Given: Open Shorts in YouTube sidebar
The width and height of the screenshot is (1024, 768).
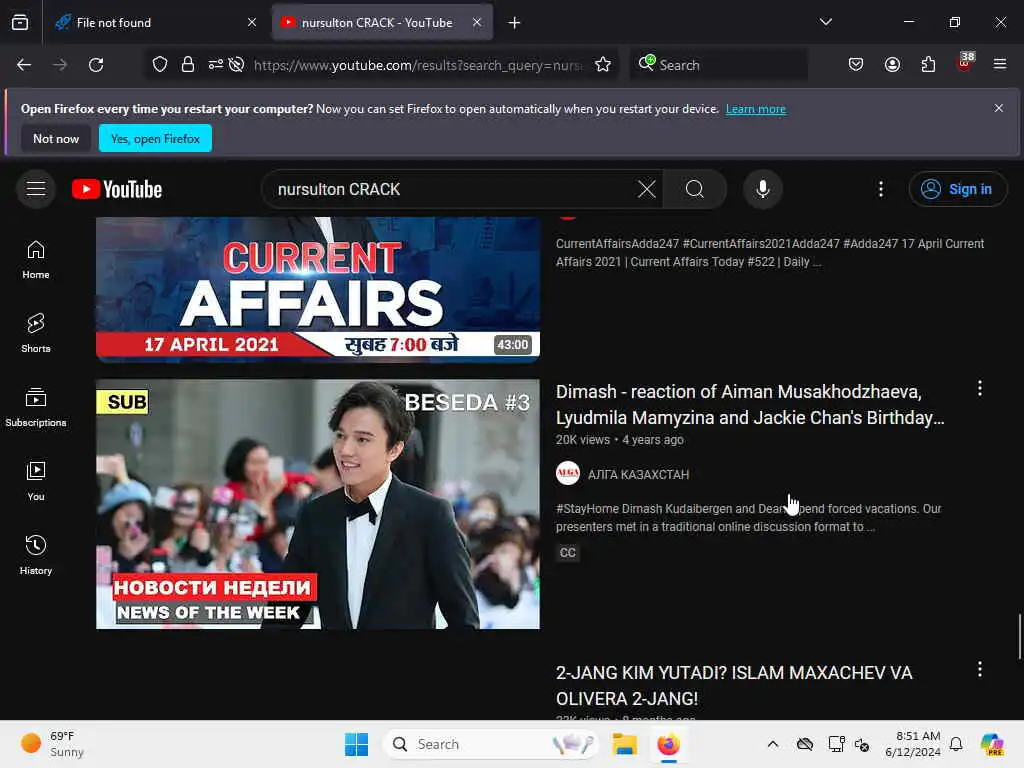Looking at the screenshot, I should [36, 334].
